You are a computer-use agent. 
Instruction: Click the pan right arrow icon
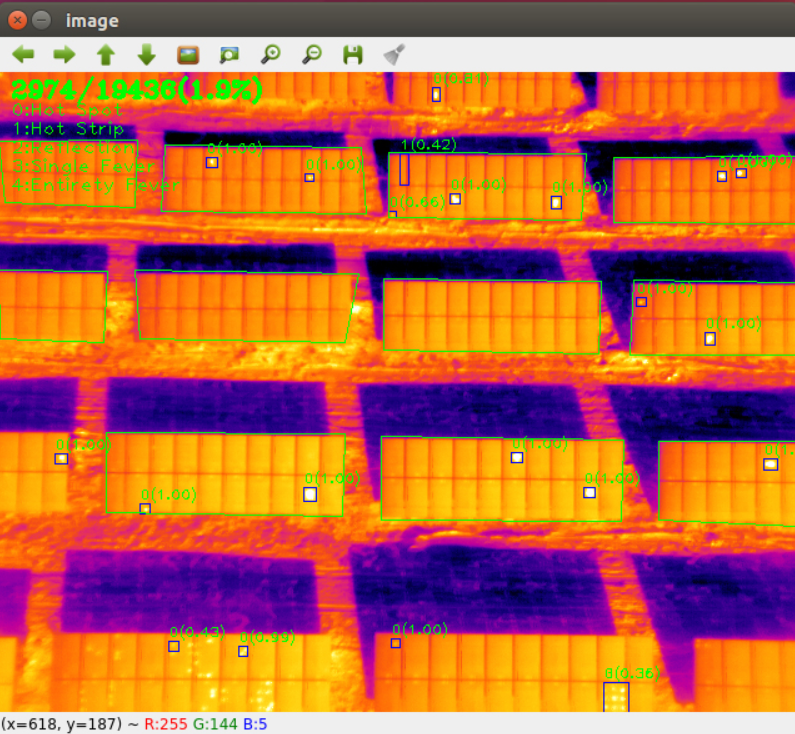(64, 54)
